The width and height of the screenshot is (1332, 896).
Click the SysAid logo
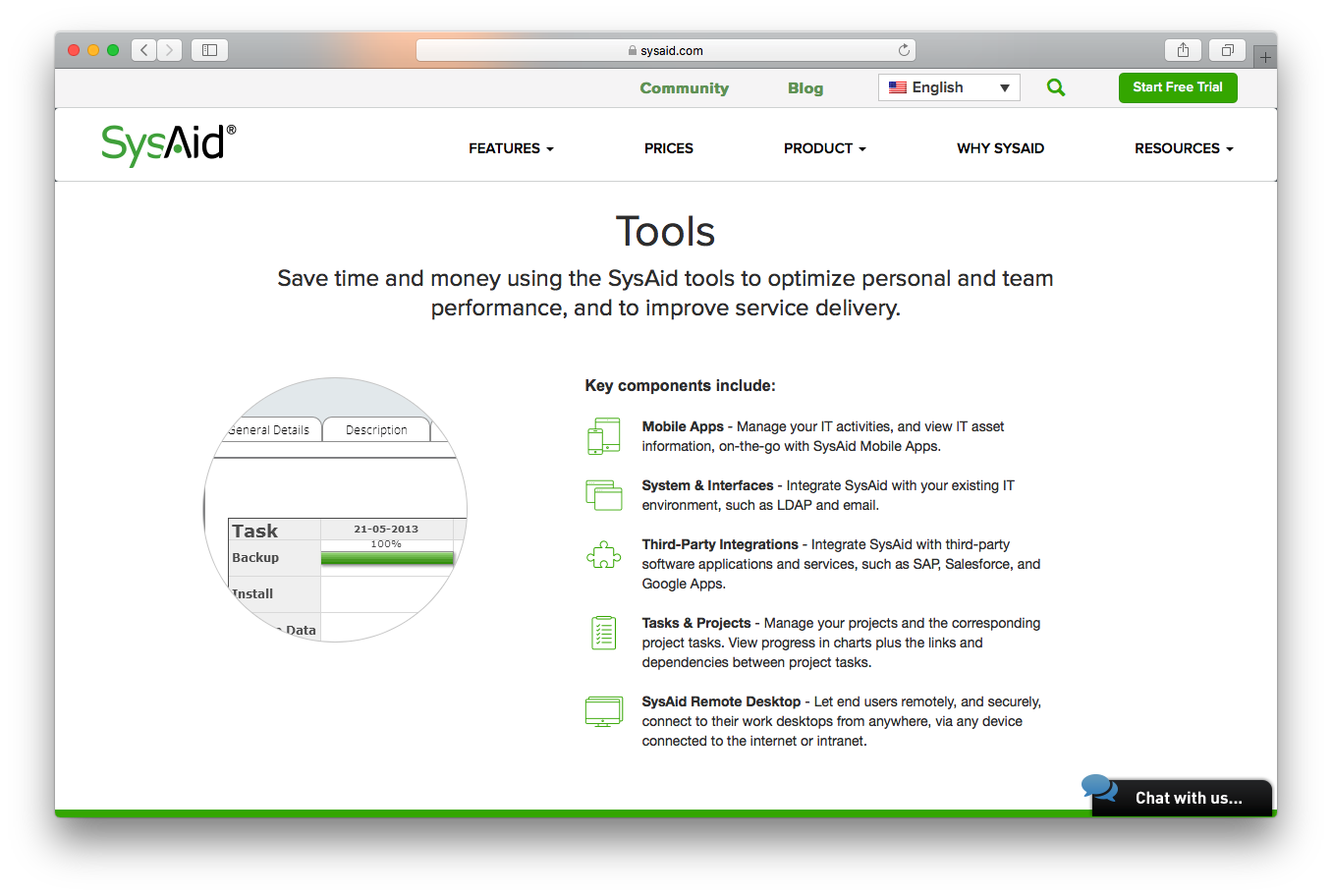[168, 144]
